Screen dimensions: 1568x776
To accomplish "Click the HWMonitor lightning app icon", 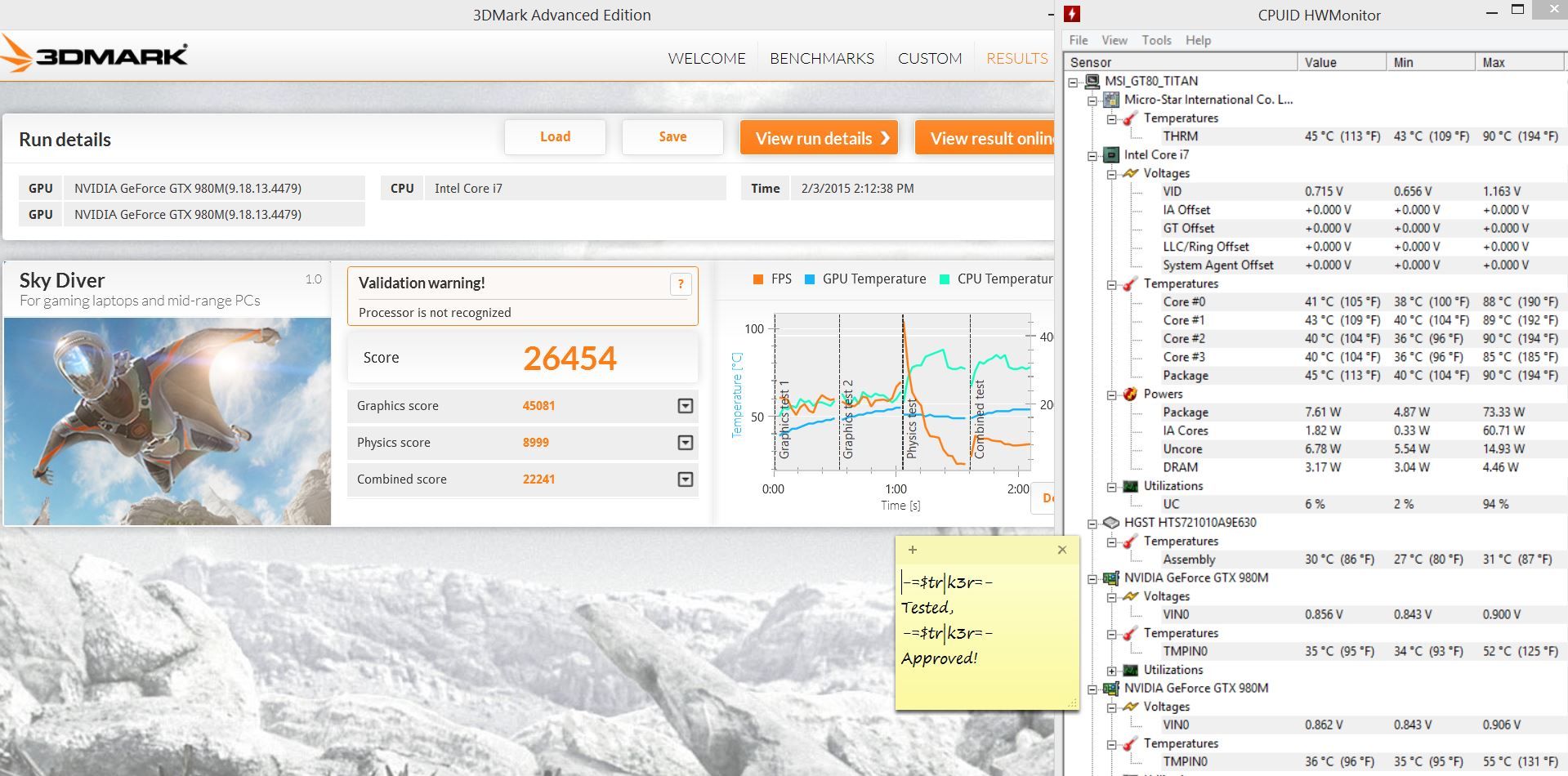I will point(1073,14).
